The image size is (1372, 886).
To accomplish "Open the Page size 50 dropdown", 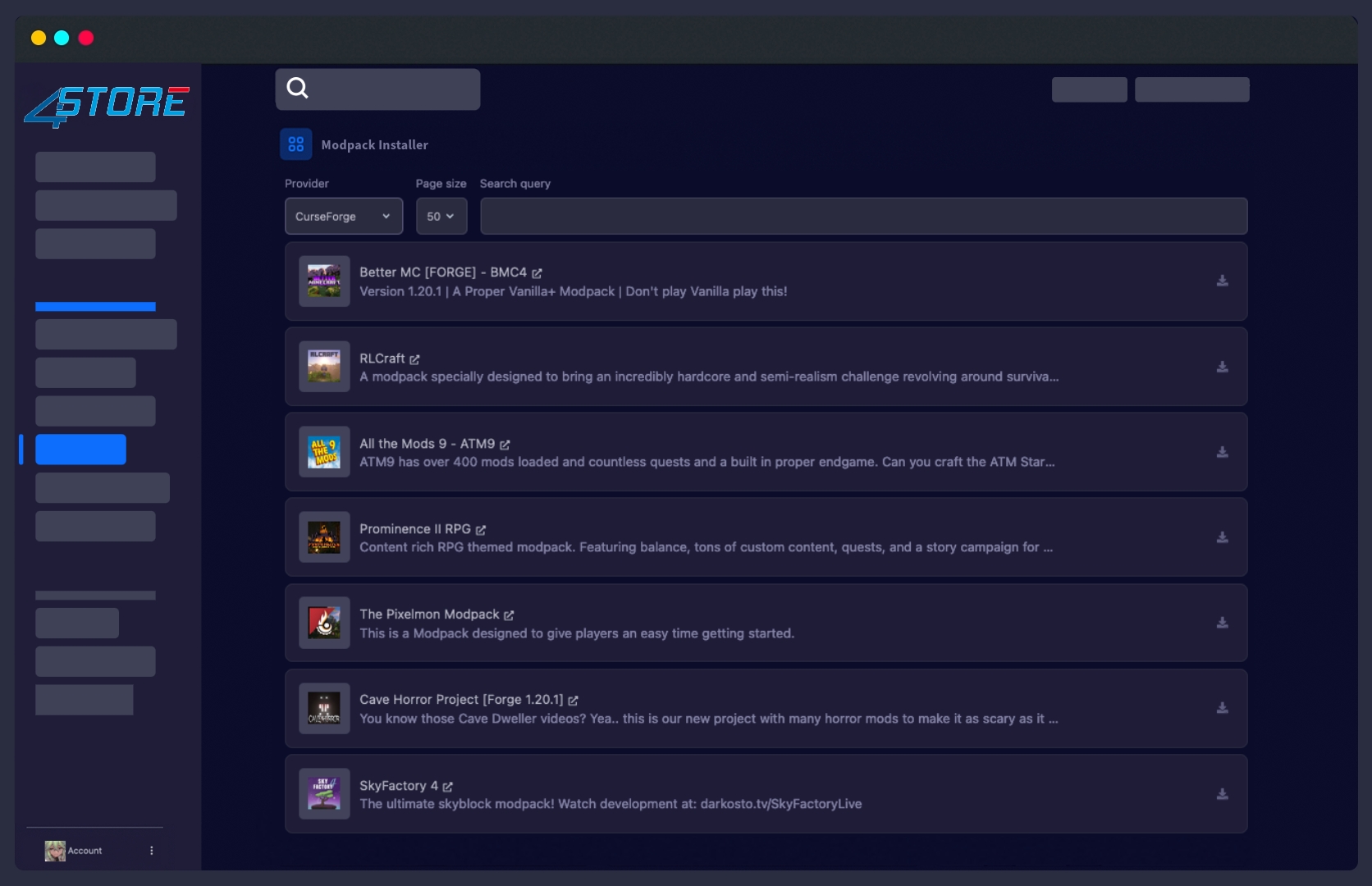I will pyautogui.click(x=441, y=216).
